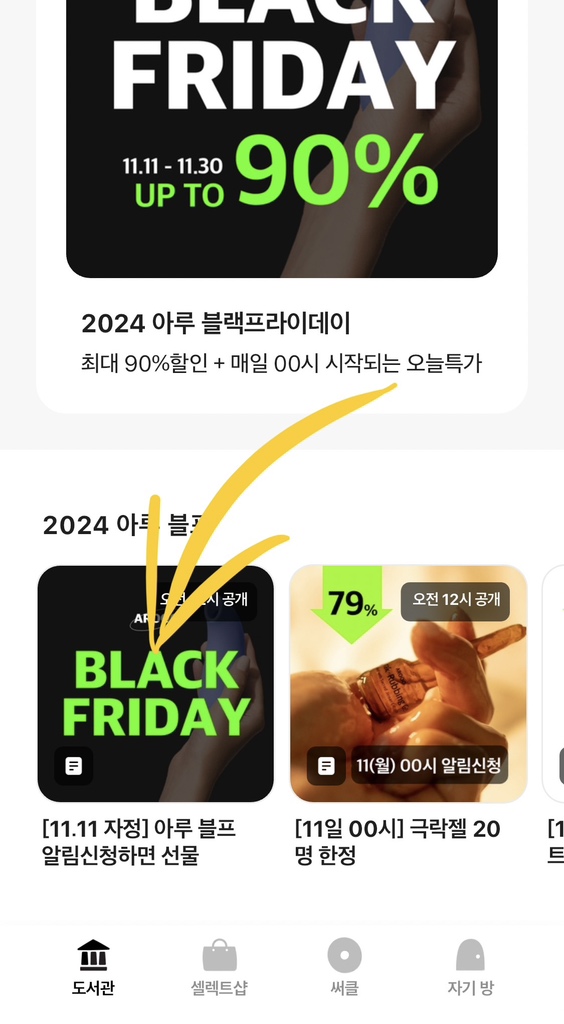Open the 셀렉트샵 shopping bag icon

coord(219,955)
